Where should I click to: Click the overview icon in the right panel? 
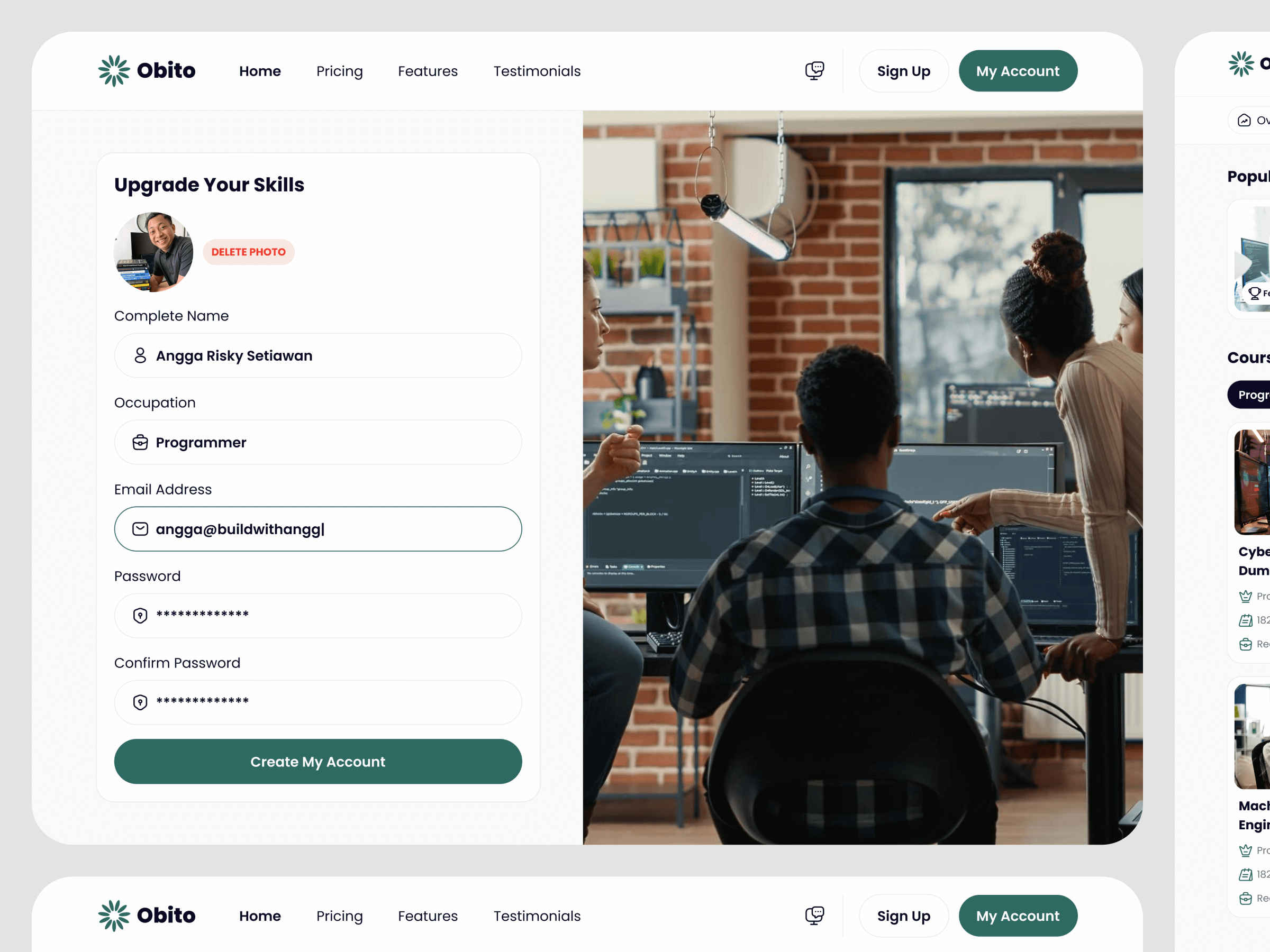[1244, 120]
